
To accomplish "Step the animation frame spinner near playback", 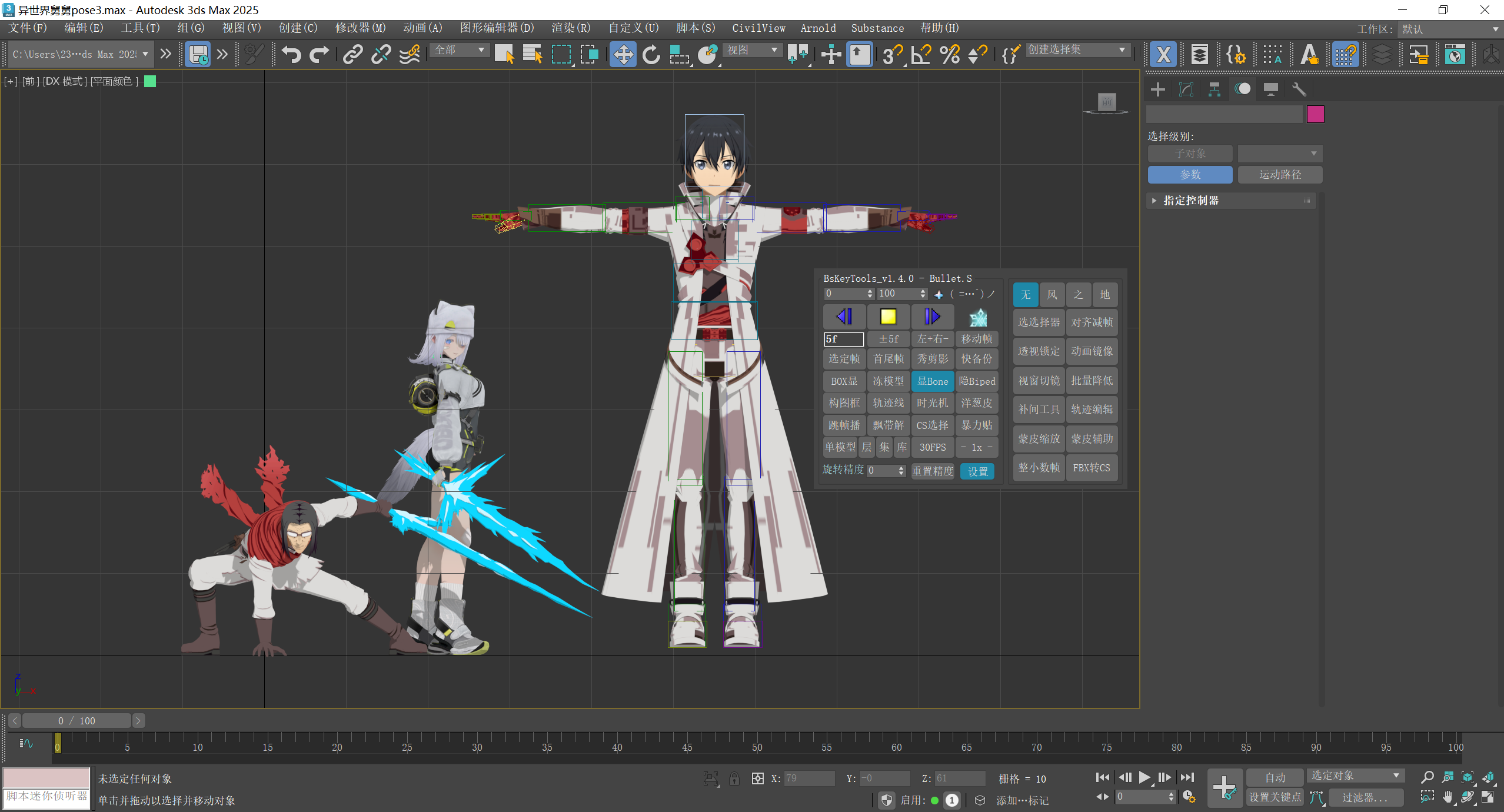I will coord(1170,797).
